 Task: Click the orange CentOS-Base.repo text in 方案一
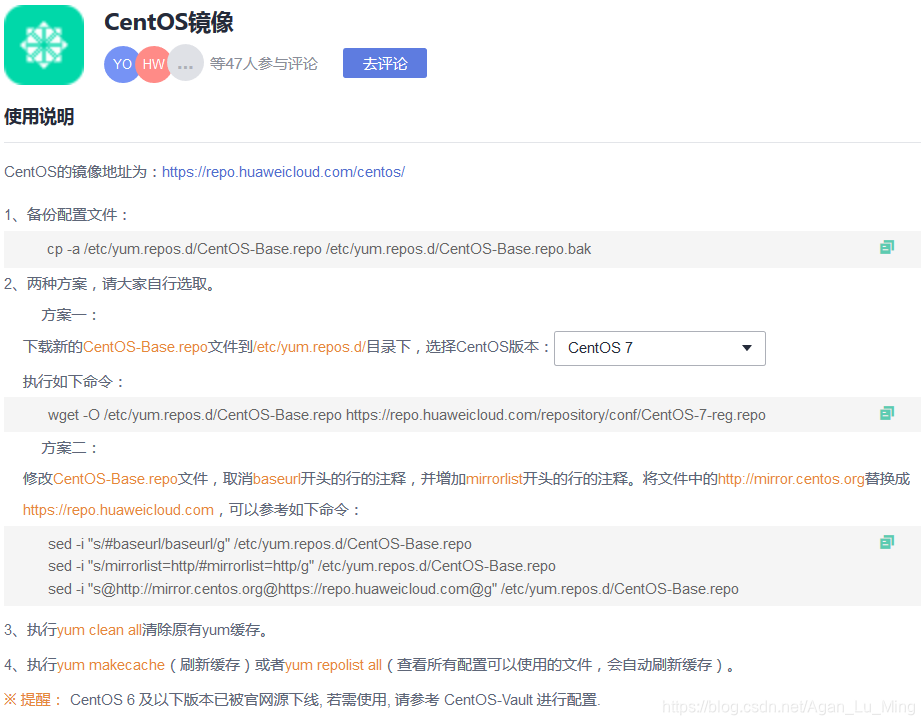point(145,347)
